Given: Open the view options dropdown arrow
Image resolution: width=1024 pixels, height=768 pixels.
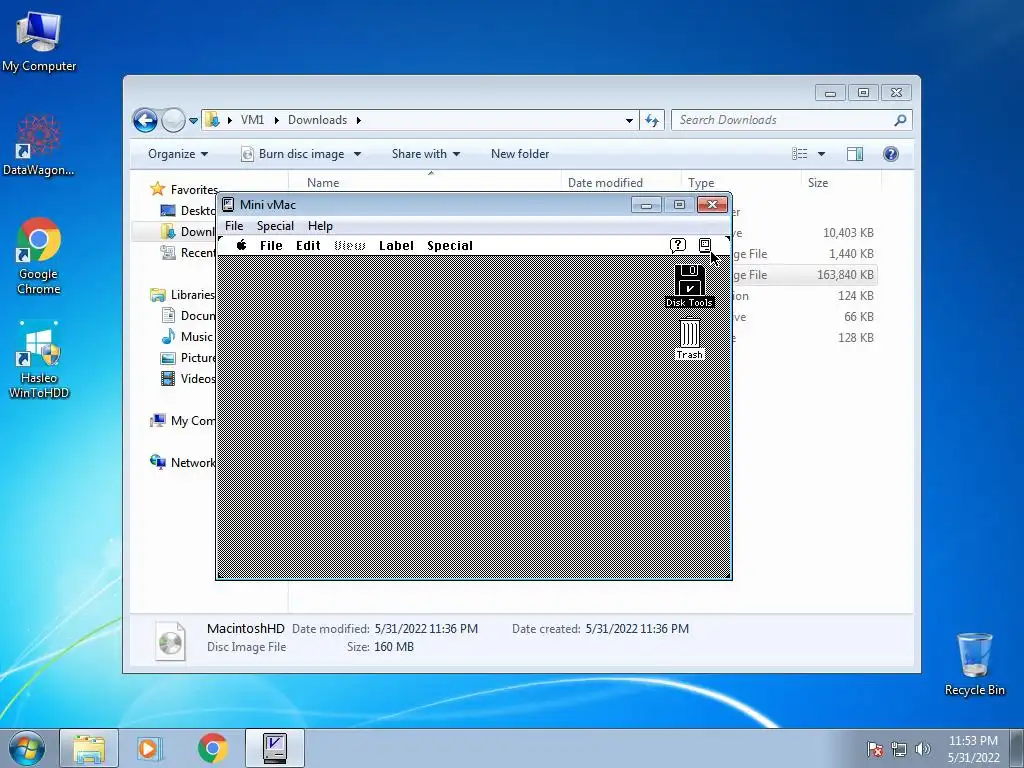Looking at the screenshot, I should pos(822,154).
